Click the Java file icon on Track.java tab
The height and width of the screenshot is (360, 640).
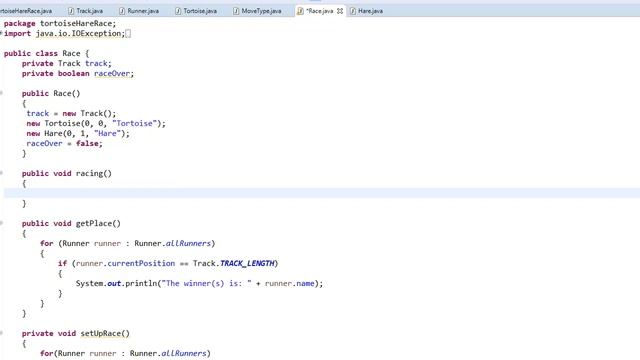[x=71, y=11]
